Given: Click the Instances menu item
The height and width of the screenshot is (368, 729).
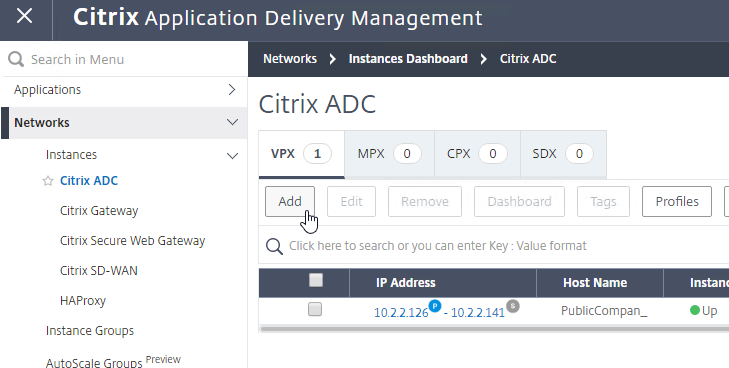Looking at the screenshot, I should [x=71, y=155].
